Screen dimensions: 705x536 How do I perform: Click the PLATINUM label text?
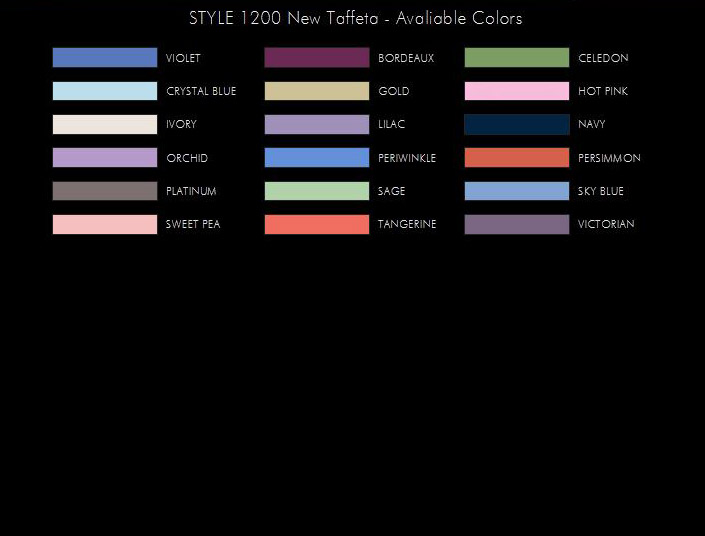click(191, 191)
